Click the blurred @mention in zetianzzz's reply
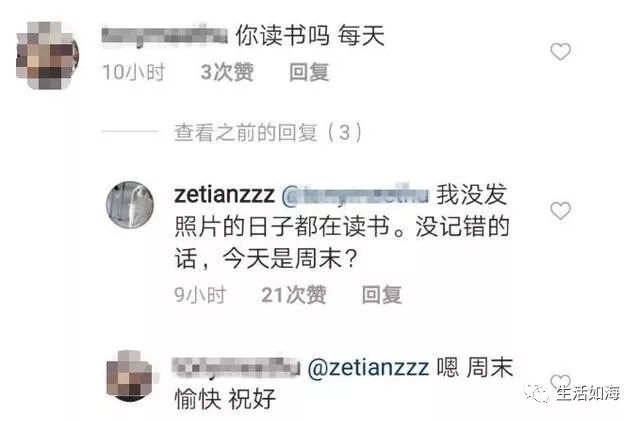The width and height of the screenshot is (640, 421). 356,195
